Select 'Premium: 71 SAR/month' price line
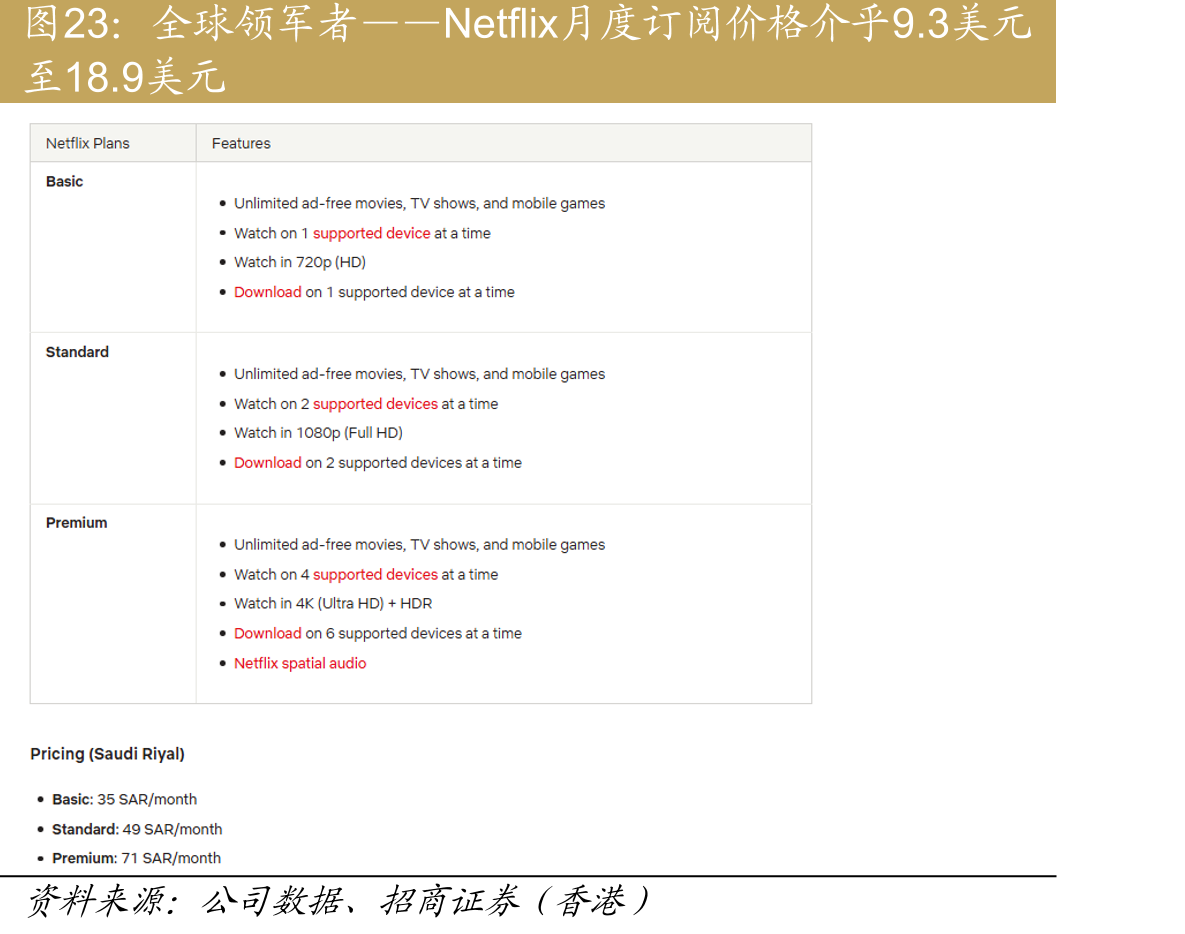 (136, 858)
